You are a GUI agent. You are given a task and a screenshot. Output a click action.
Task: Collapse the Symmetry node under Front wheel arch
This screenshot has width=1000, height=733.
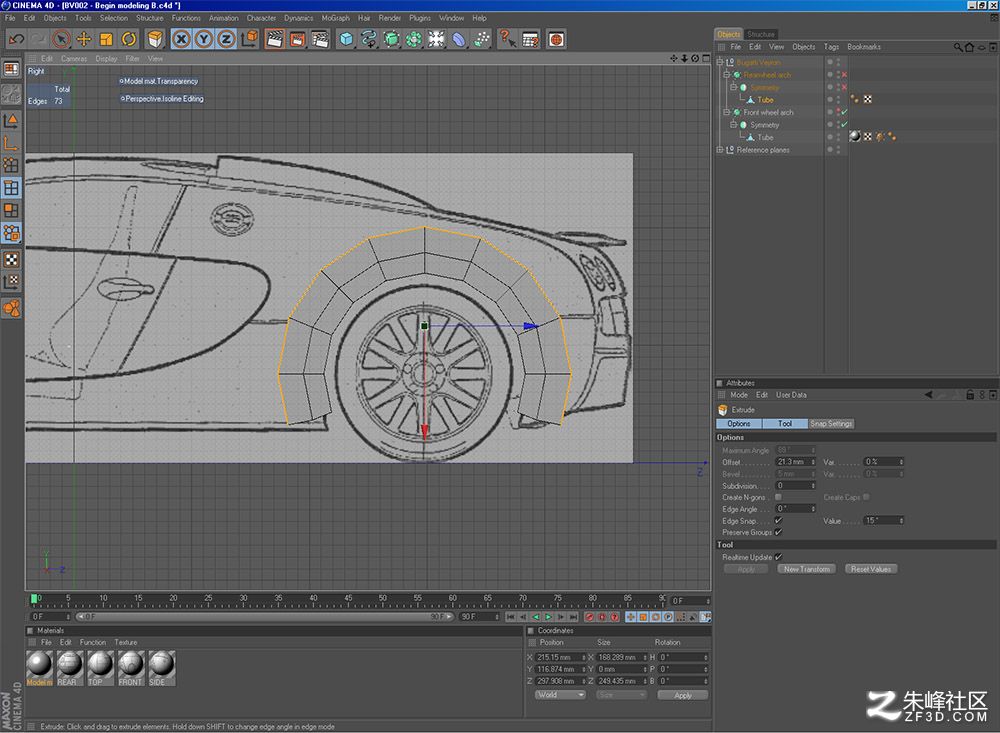(733, 124)
